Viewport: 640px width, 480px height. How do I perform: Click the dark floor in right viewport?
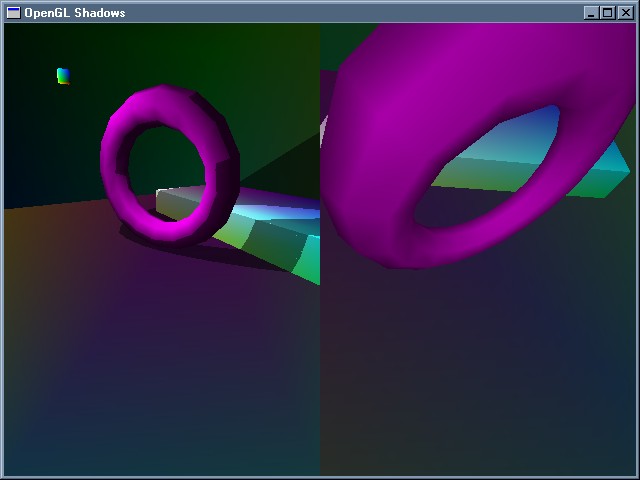click(x=480, y=380)
